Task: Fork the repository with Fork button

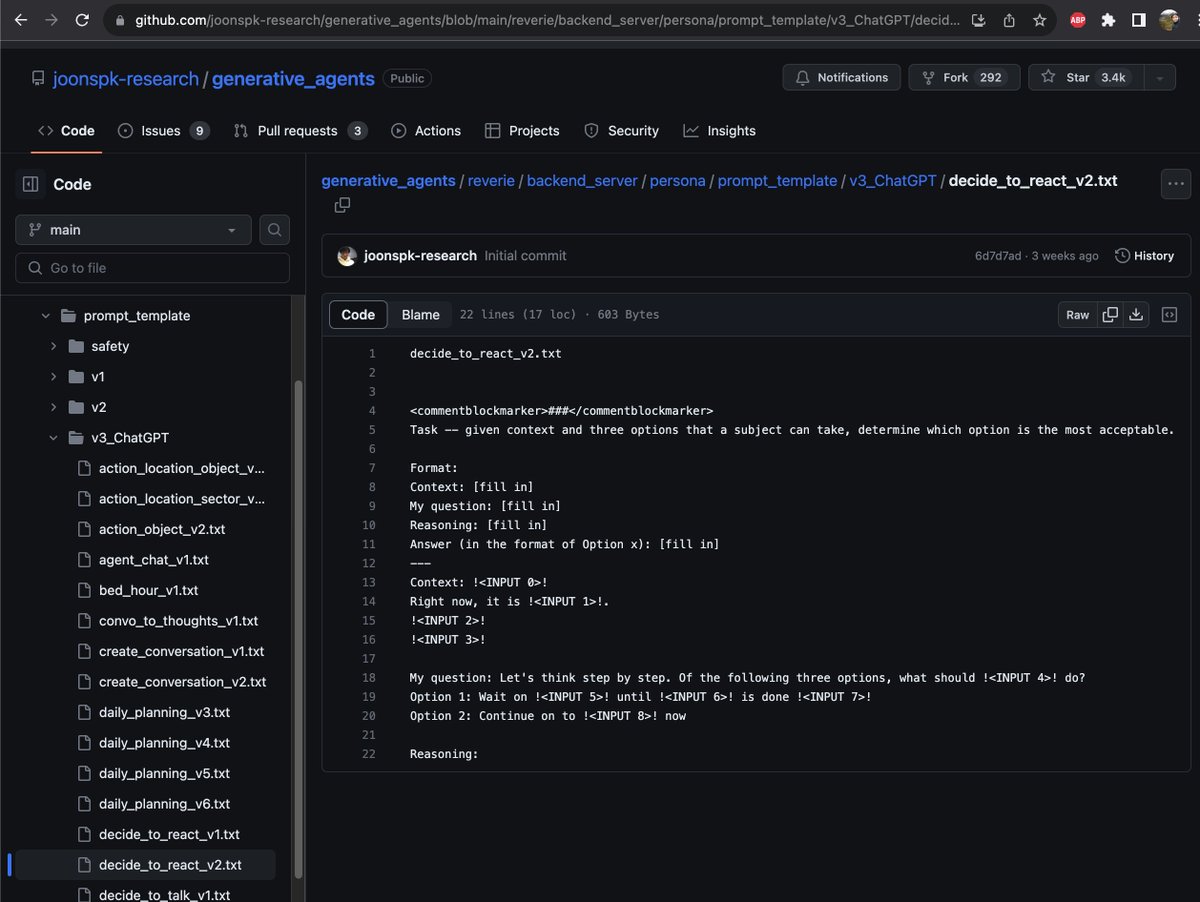Action: point(964,78)
